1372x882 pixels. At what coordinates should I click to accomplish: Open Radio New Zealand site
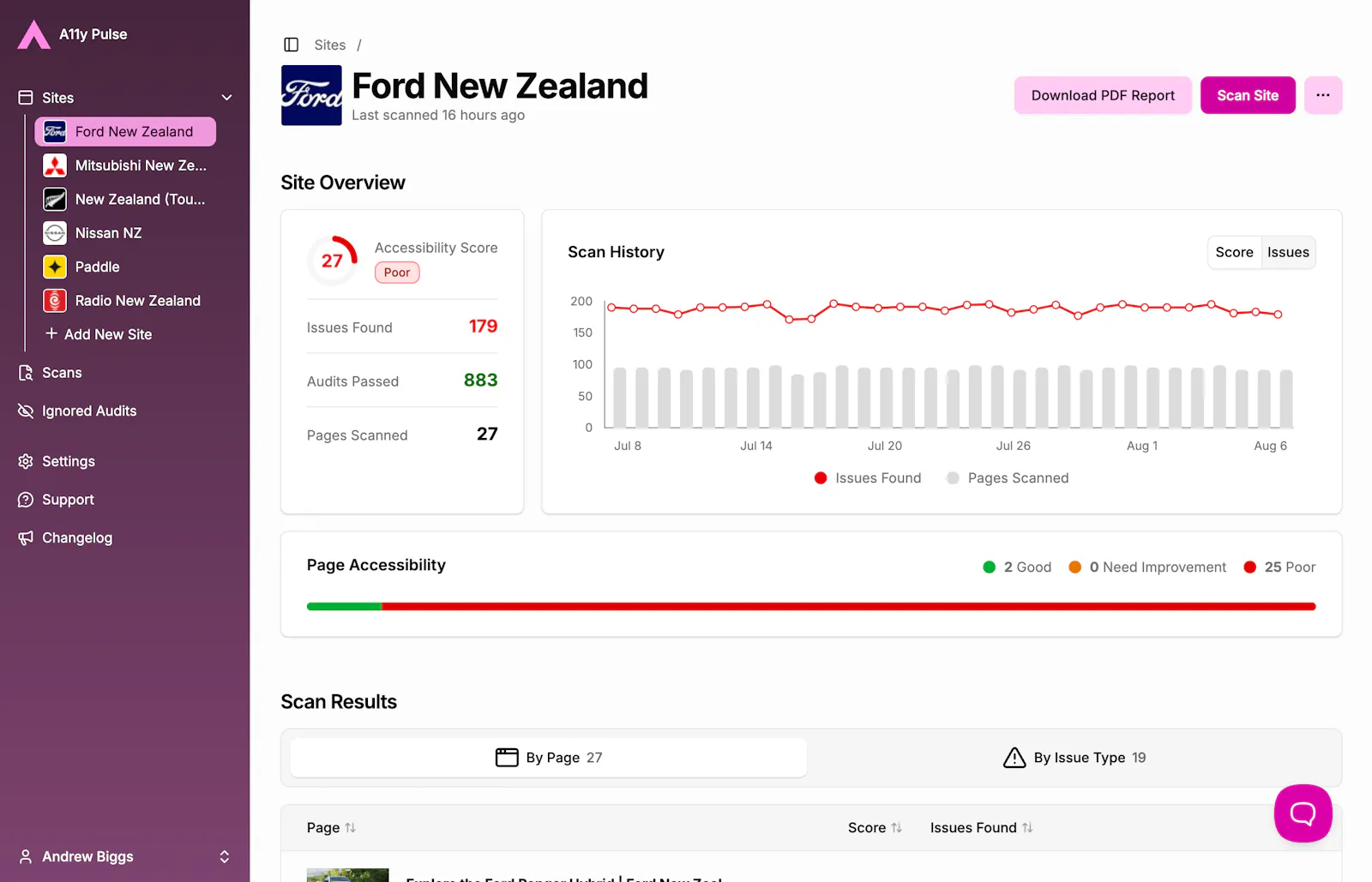[x=125, y=301]
